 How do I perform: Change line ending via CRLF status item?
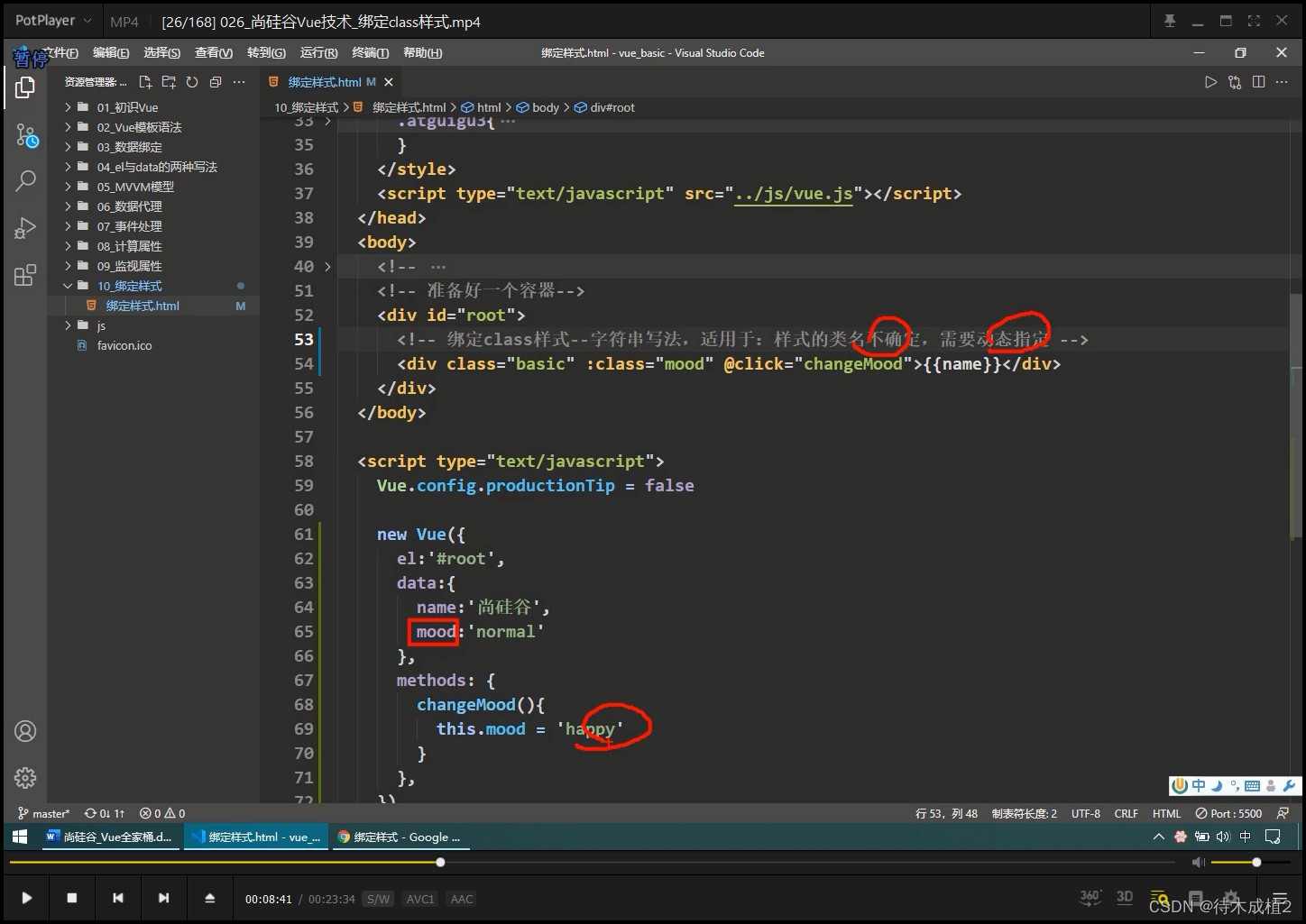pyautogui.click(x=1127, y=813)
